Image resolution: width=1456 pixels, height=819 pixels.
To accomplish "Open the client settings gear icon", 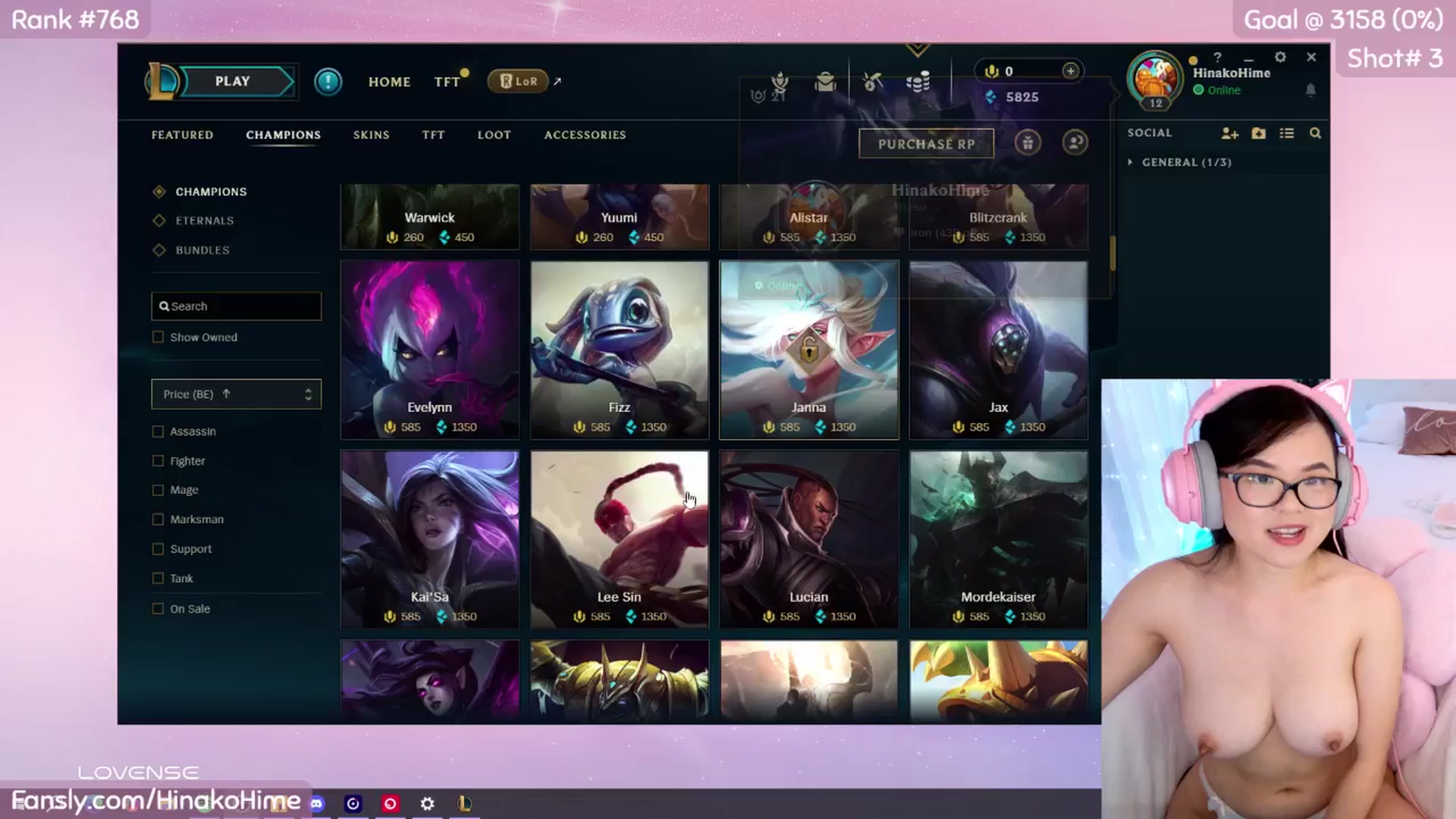I will tap(1280, 57).
